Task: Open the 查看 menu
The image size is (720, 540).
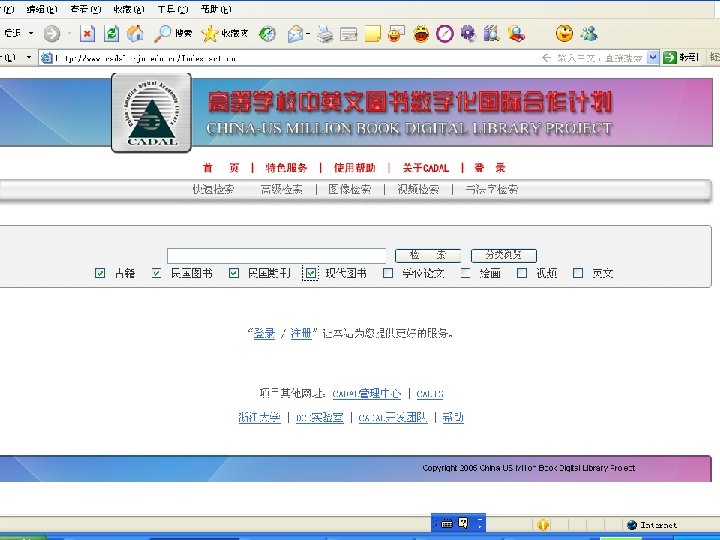Action: point(85,9)
